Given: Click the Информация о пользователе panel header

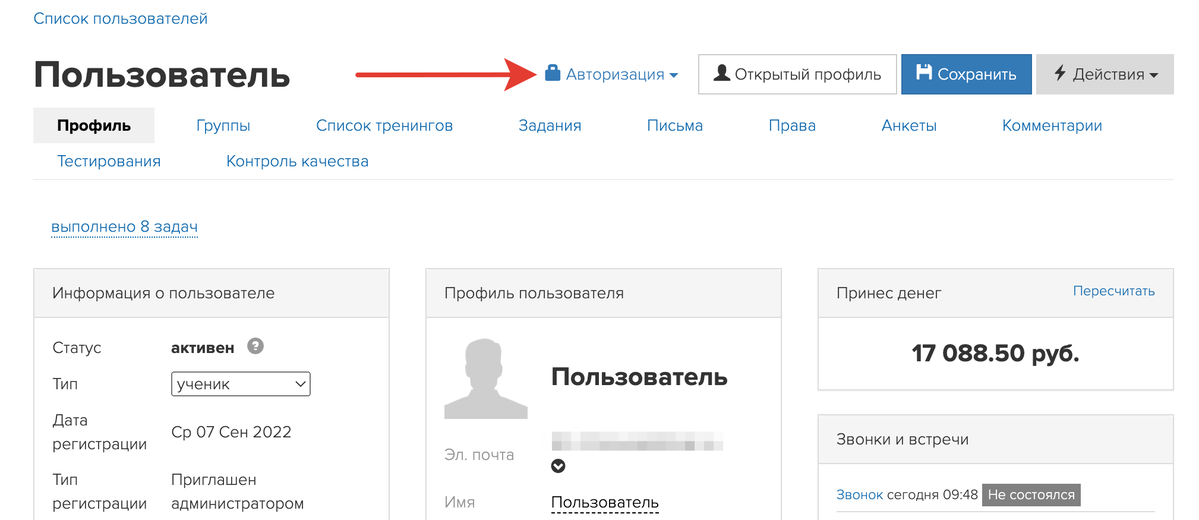Looking at the screenshot, I should pos(212,293).
